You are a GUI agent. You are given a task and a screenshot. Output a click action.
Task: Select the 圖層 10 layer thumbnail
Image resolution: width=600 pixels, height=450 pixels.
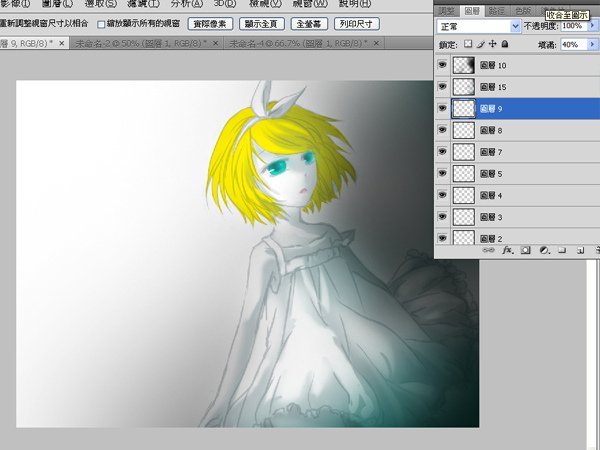pos(463,65)
